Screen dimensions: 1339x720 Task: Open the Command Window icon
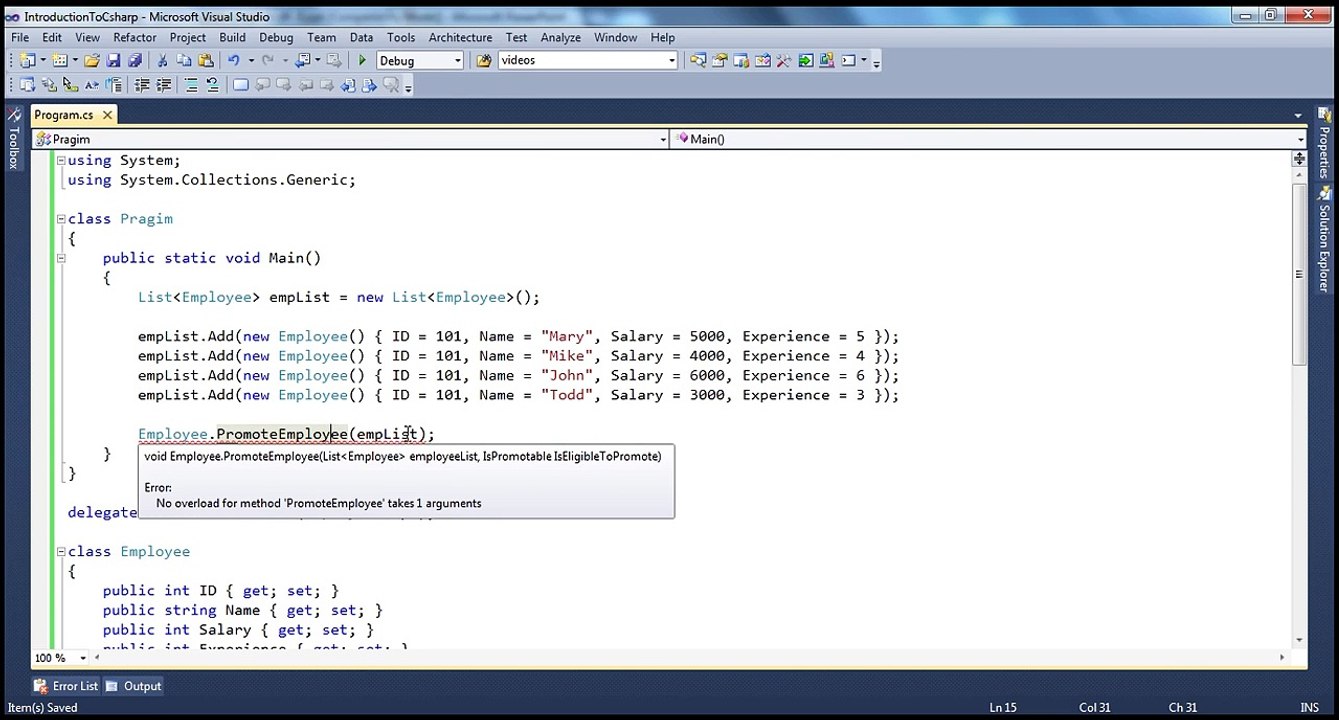848,60
